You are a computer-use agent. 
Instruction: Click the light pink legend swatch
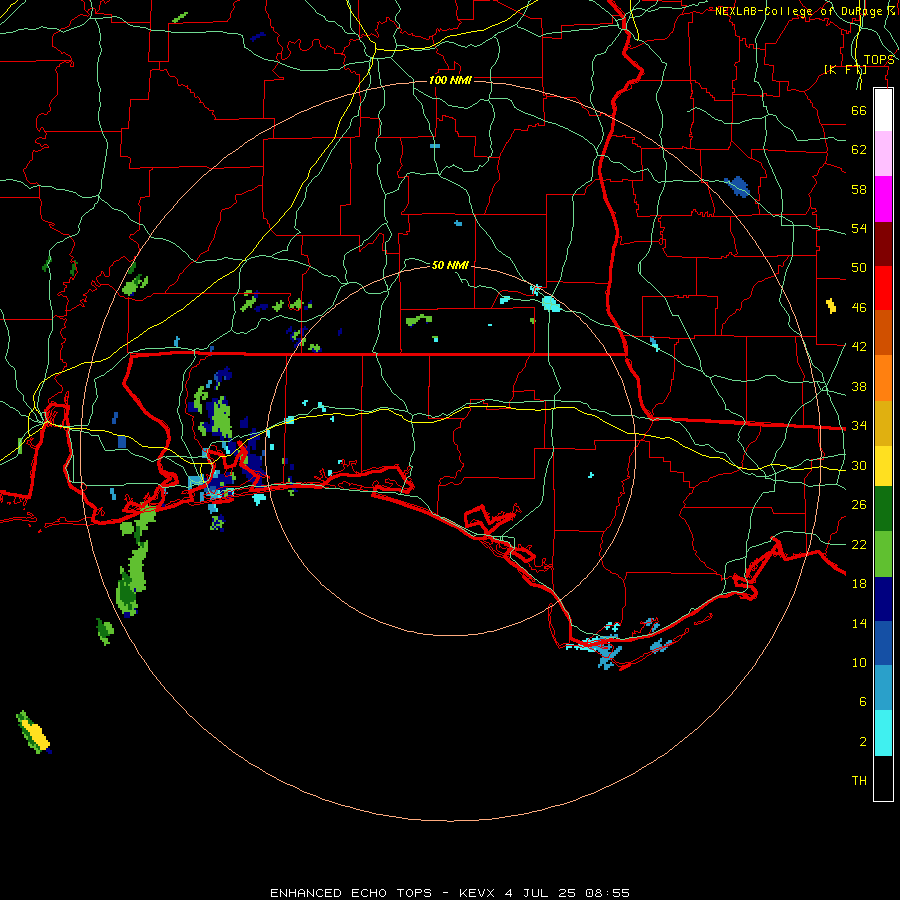(883, 154)
